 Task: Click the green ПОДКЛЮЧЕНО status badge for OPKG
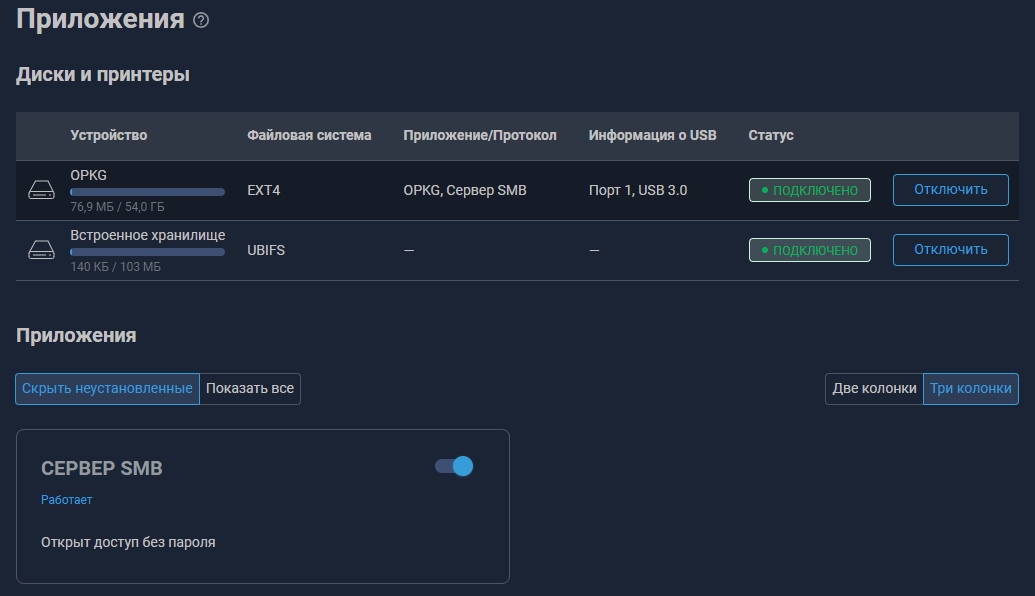tap(809, 190)
